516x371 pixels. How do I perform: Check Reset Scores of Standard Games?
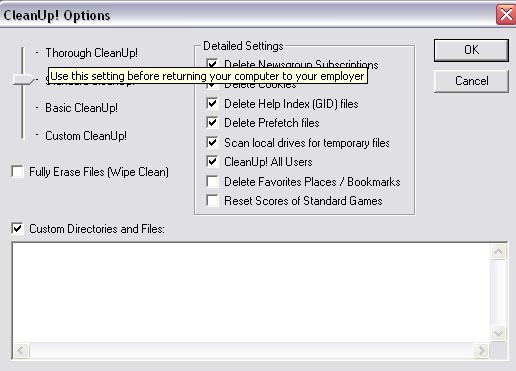pos(212,201)
